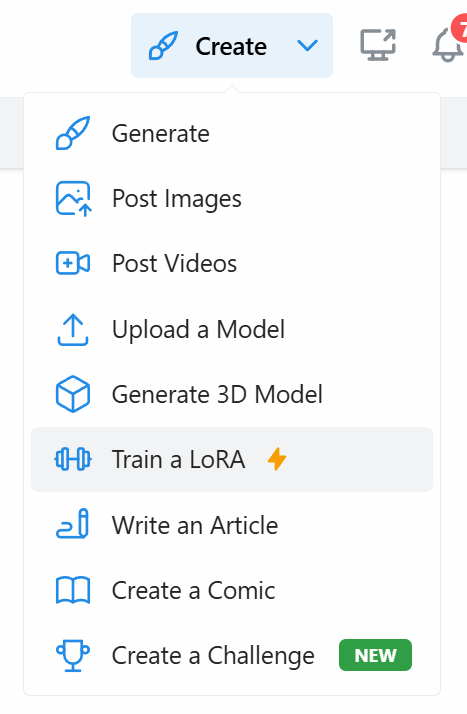The image size is (467, 714).
Task: Click the orange lightning bolt badge
Action: (x=277, y=459)
